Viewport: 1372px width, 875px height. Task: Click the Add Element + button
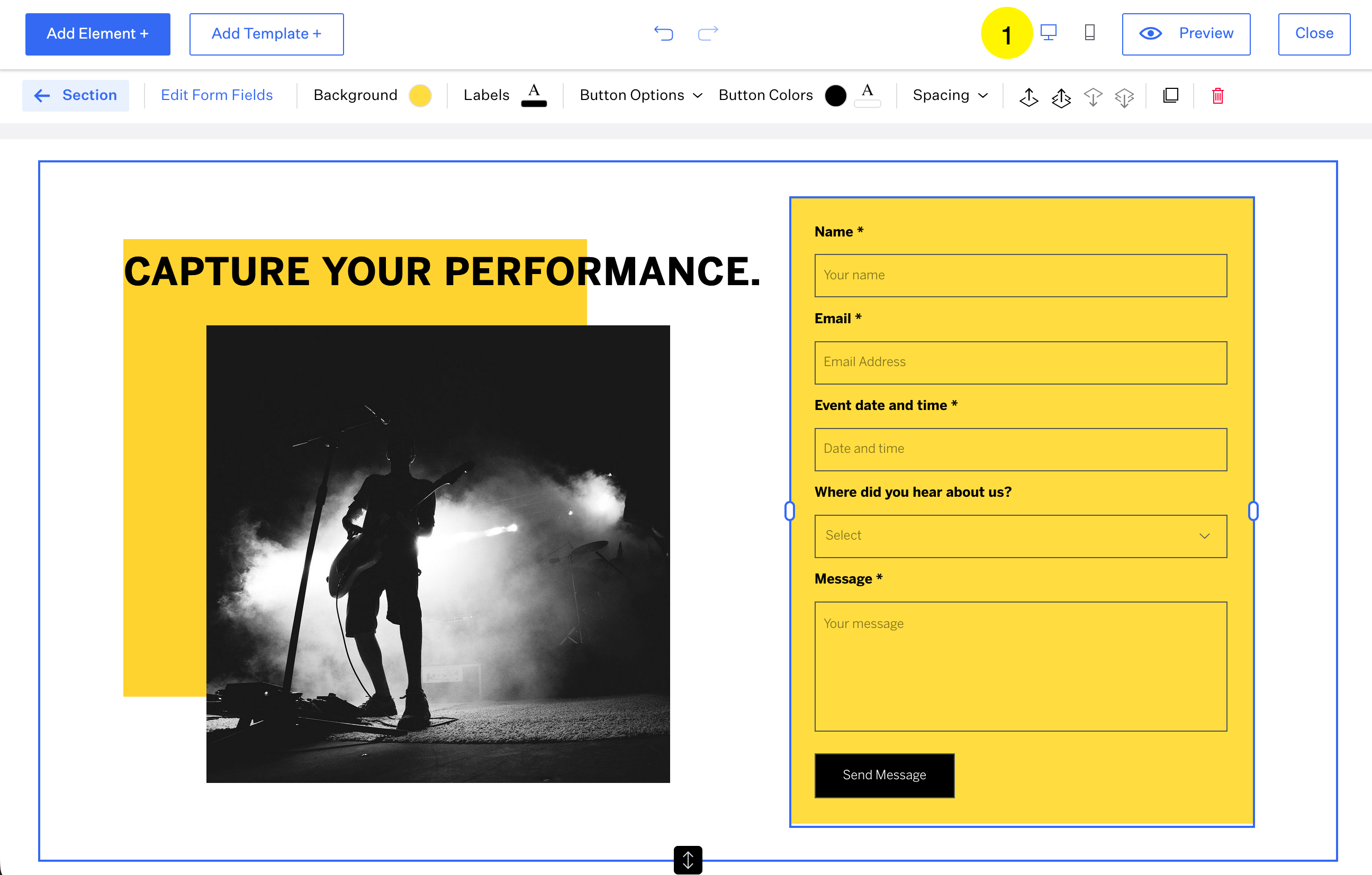point(97,34)
